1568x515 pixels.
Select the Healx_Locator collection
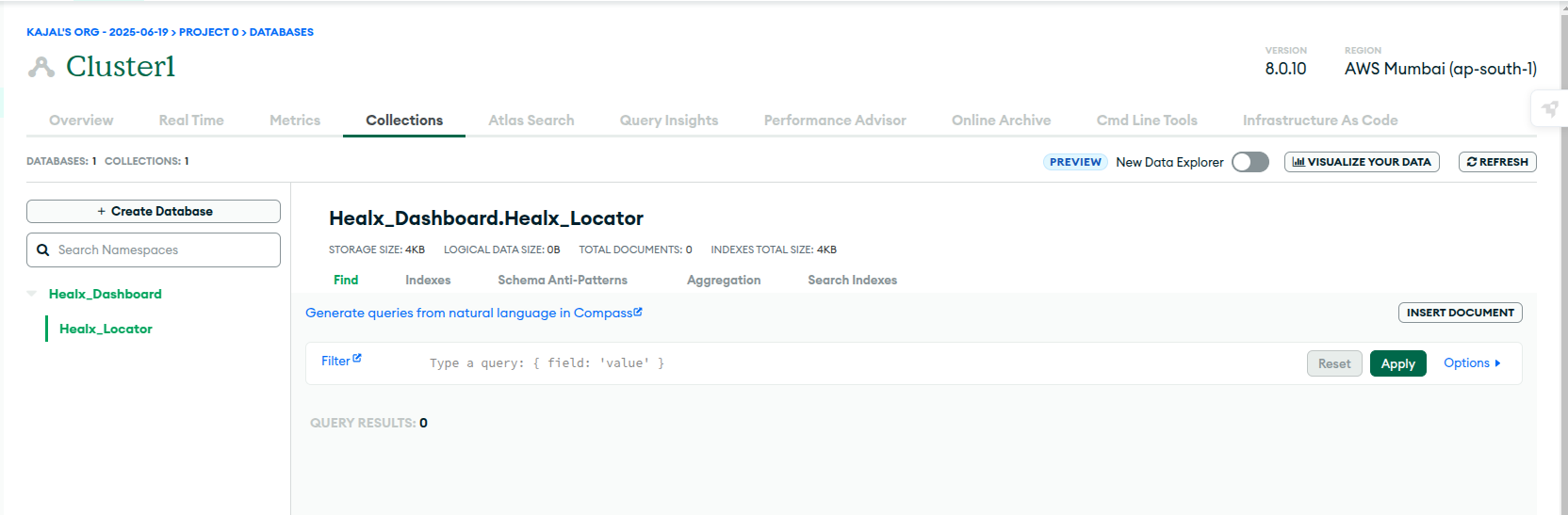(x=106, y=329)
